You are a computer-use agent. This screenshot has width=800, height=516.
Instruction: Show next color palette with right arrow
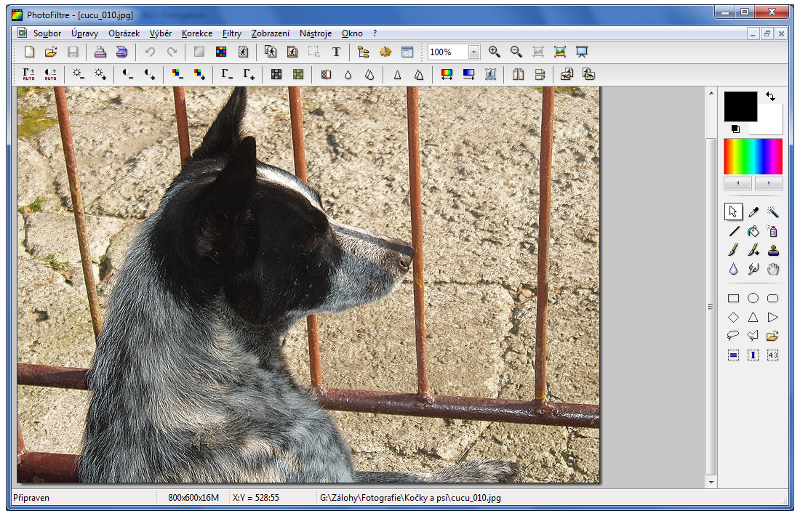(x=768, y=184)
